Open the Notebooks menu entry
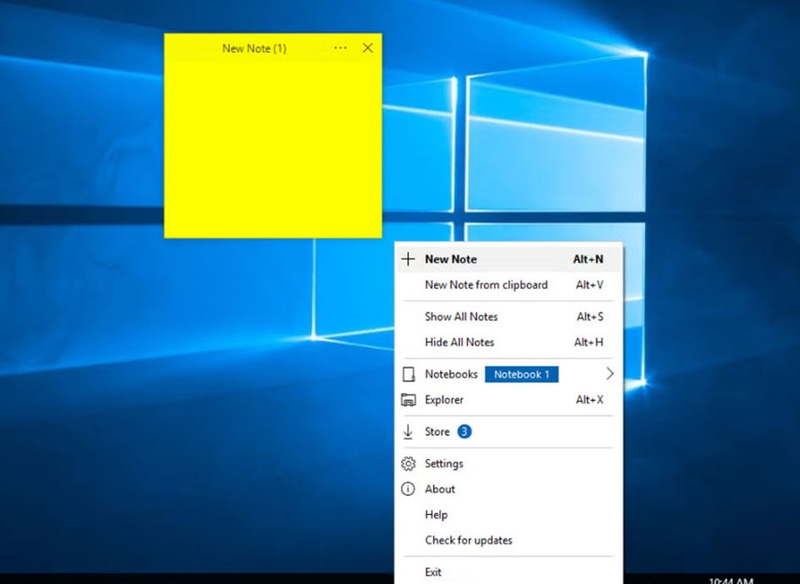 (509, 374)
